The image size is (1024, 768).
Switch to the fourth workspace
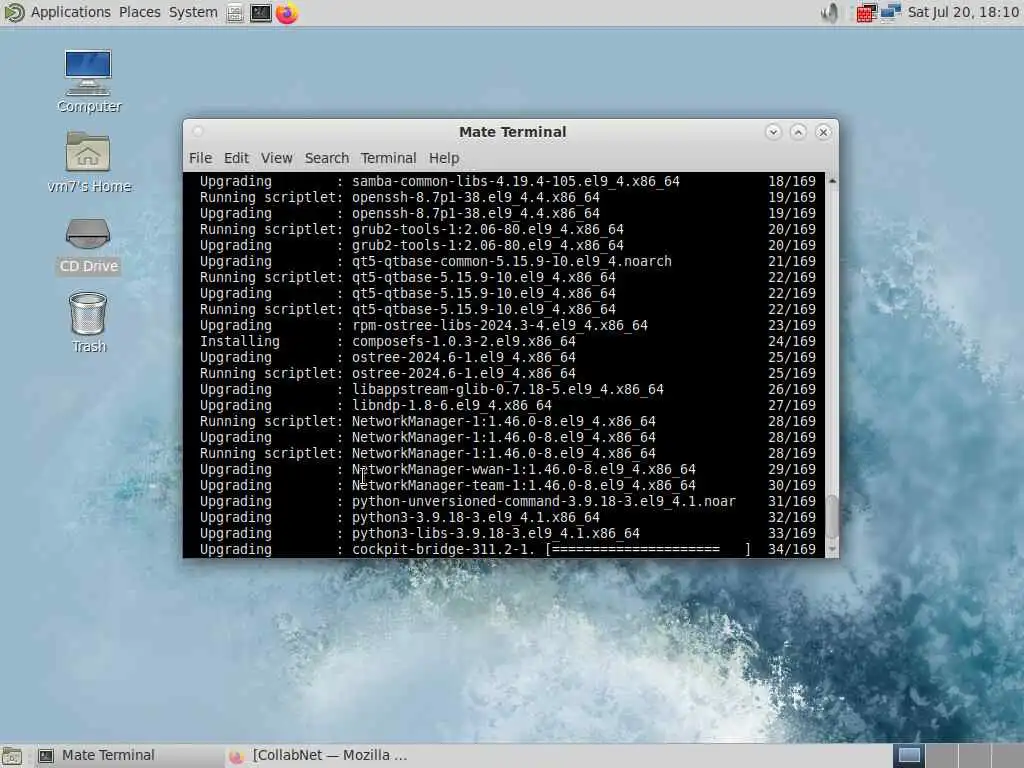tap(1006, 756)
